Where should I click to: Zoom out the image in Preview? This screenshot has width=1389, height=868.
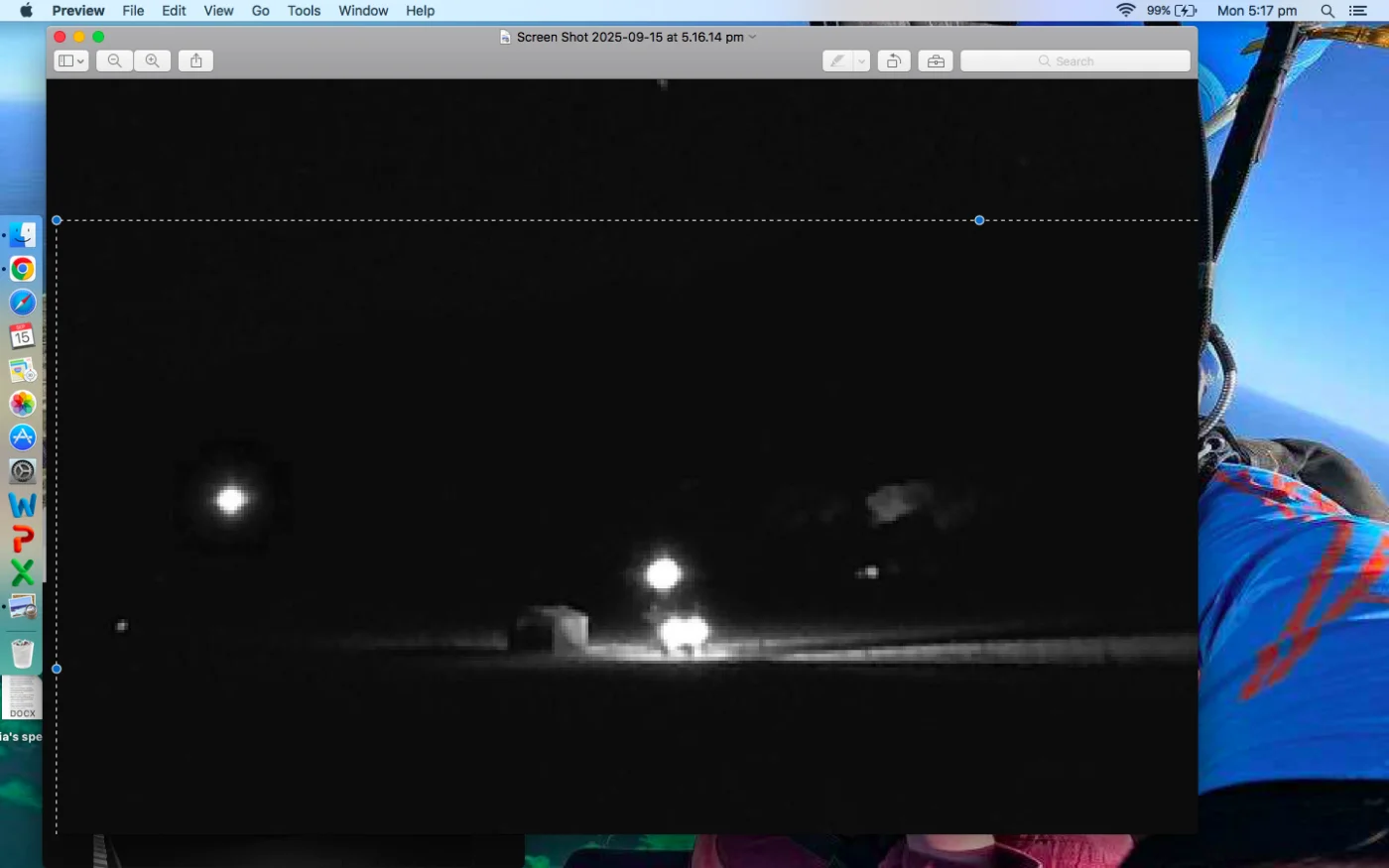pos(115,61)
